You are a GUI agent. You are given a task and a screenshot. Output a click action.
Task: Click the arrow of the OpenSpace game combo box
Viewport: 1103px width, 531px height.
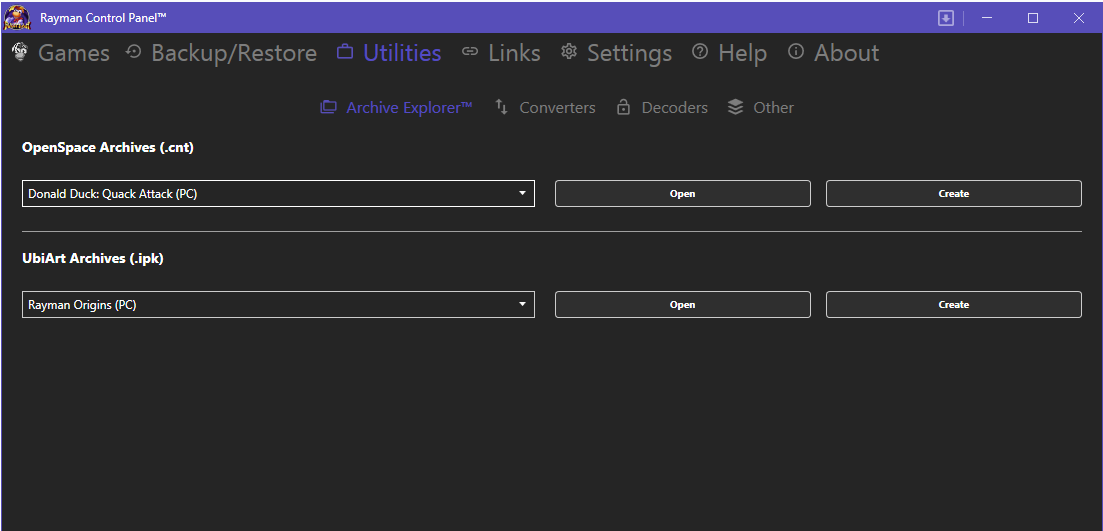point(522,194)
